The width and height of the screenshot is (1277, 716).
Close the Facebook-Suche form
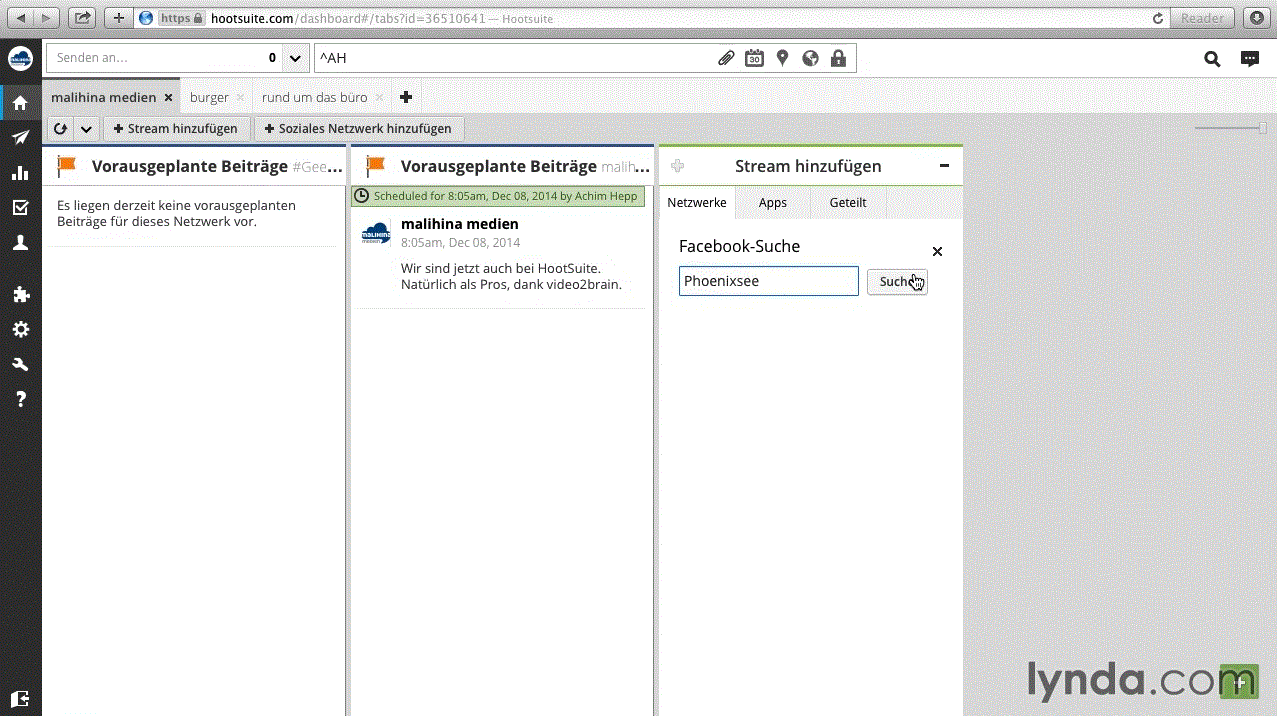[x=937, y=251]
